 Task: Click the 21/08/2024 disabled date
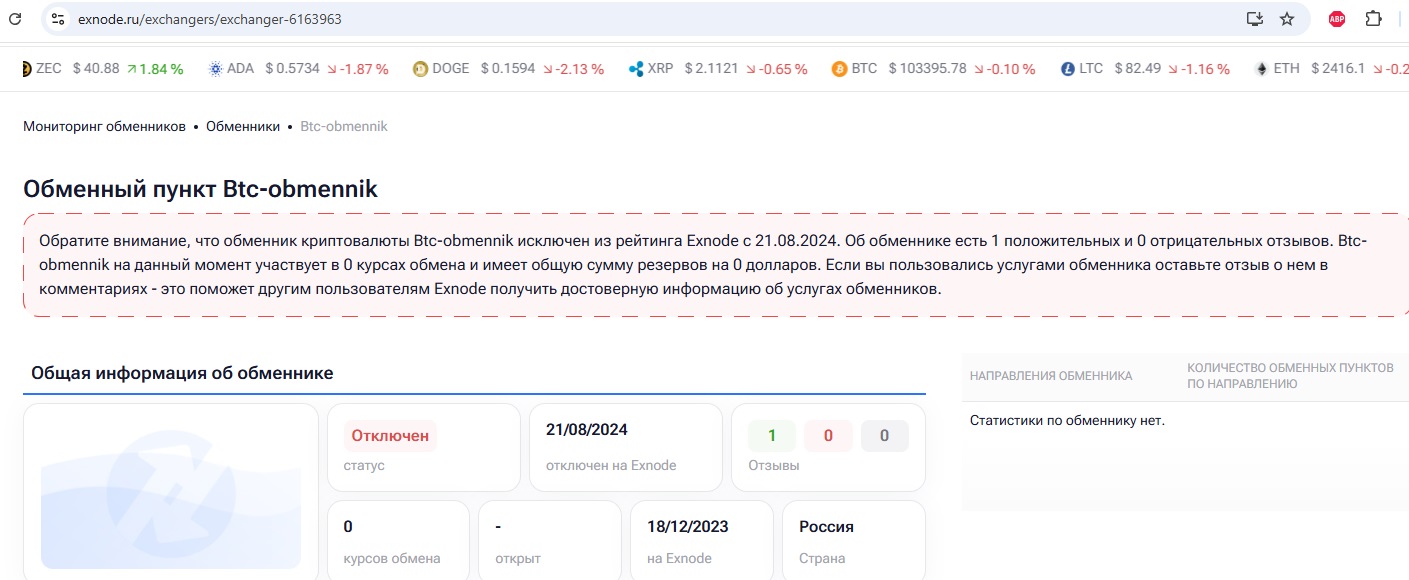587,430
